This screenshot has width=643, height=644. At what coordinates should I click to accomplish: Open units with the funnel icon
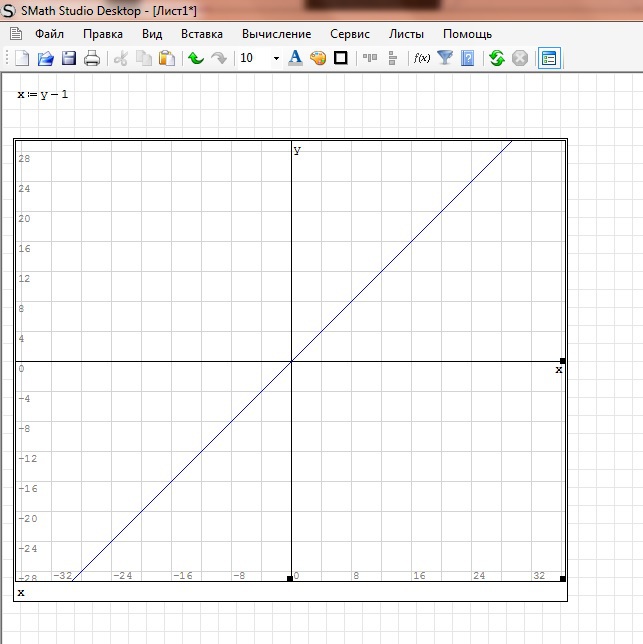point(445,58)
